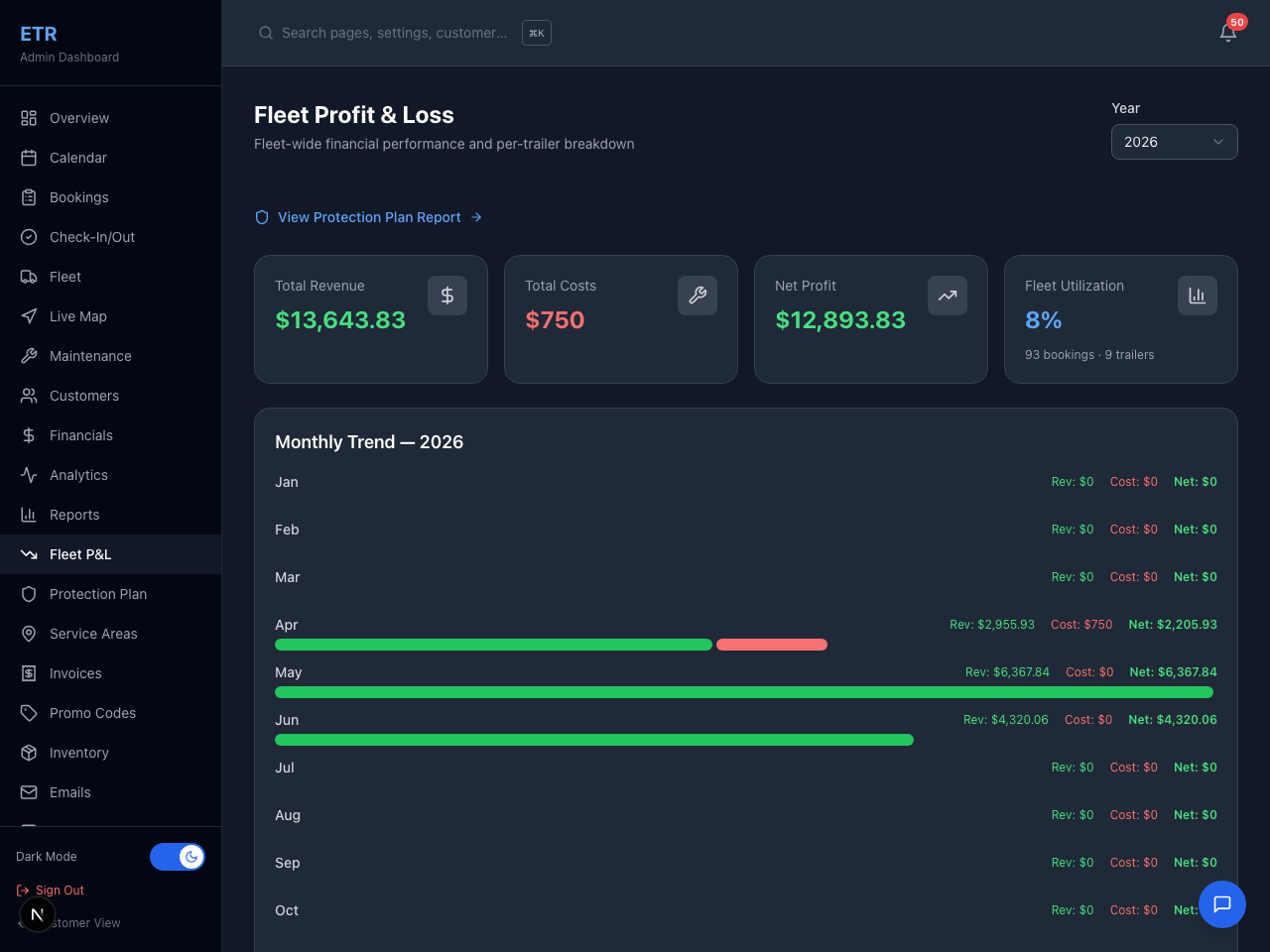Open the Invoices page
The width and height of the screenshot is (1270, 952).
tap(110, 673)
